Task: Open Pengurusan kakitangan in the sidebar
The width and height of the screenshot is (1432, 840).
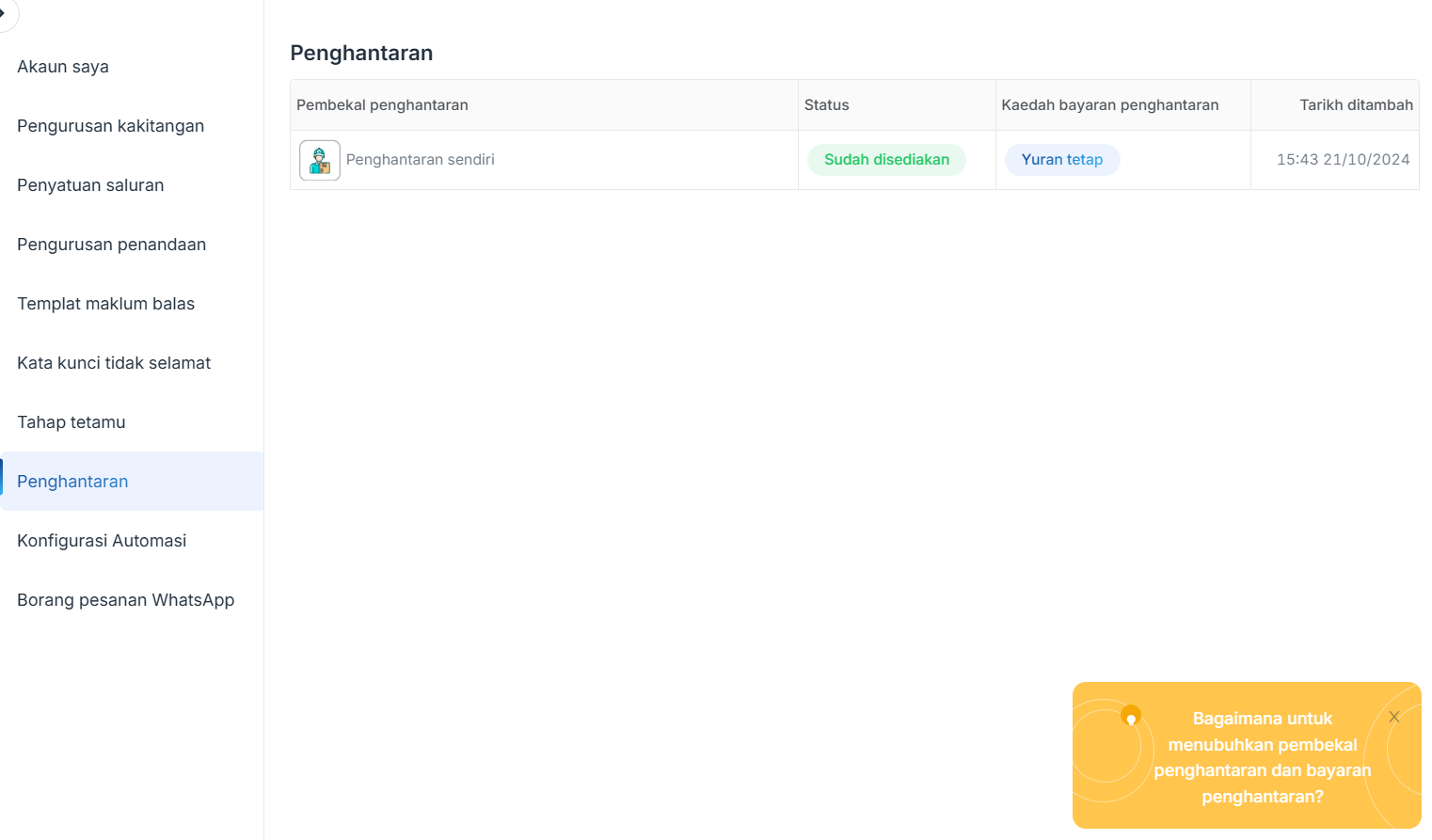Action: (110, 126)
